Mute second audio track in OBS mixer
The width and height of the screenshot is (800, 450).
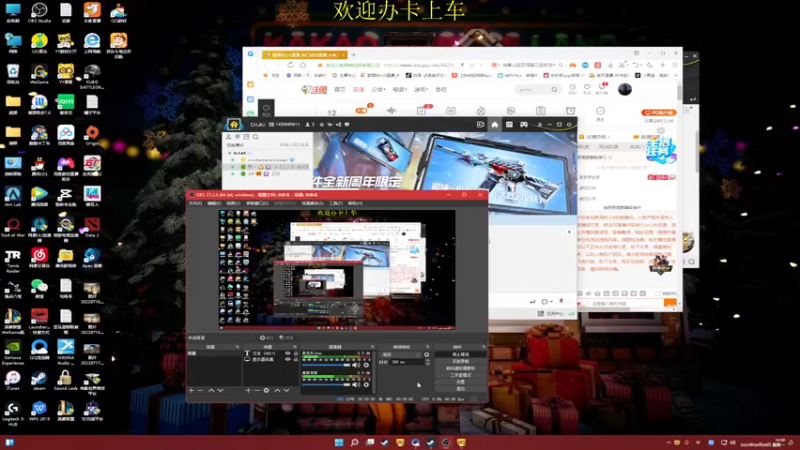pyautogui.click(x=356, y=385)
